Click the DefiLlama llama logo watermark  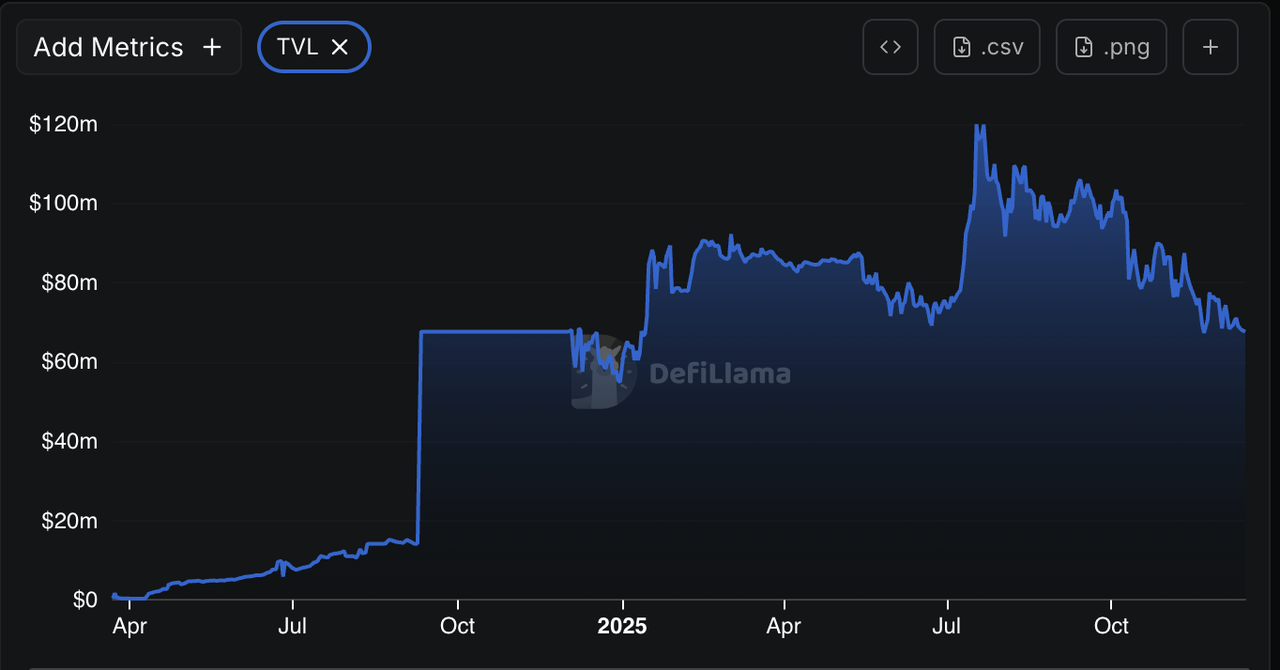603,373
